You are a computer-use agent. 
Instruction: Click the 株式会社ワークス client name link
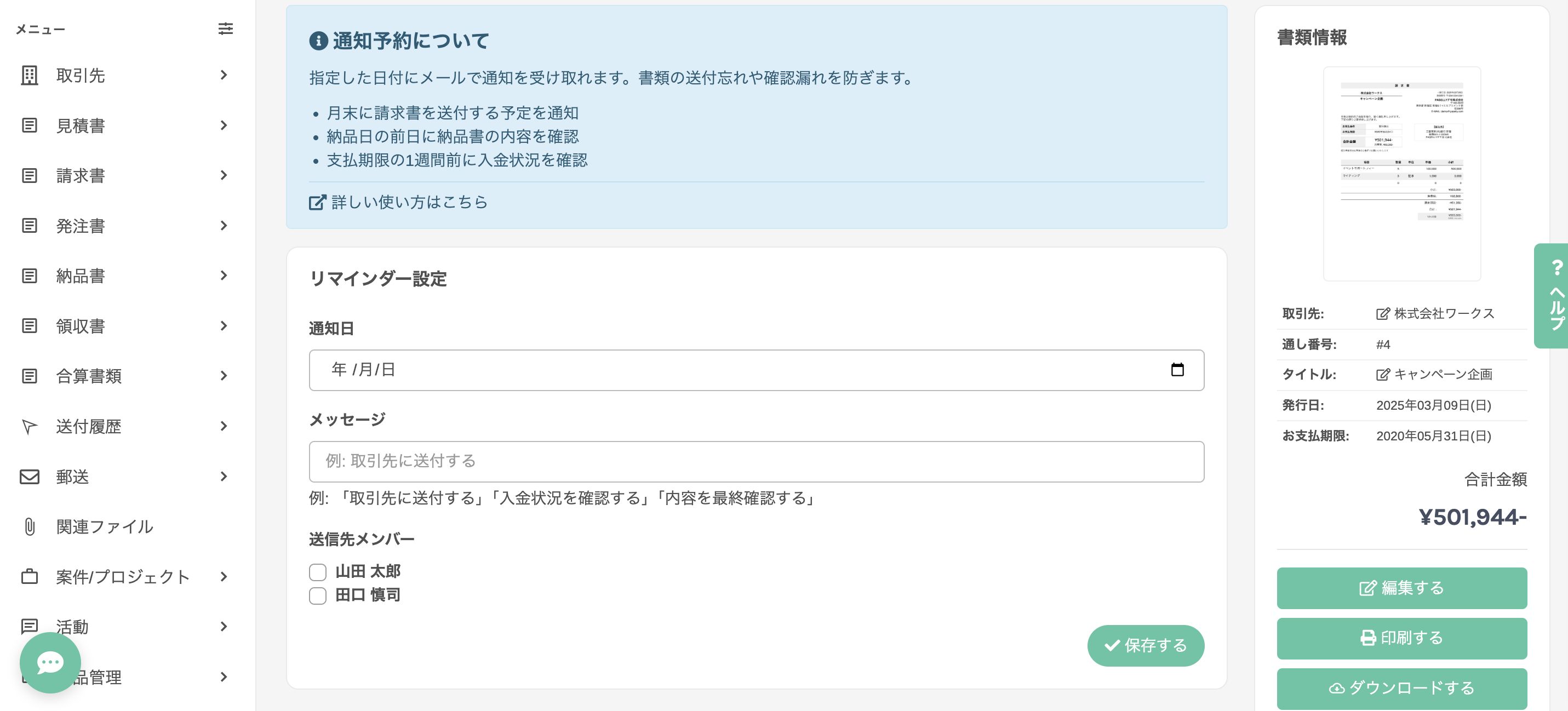1444,313
